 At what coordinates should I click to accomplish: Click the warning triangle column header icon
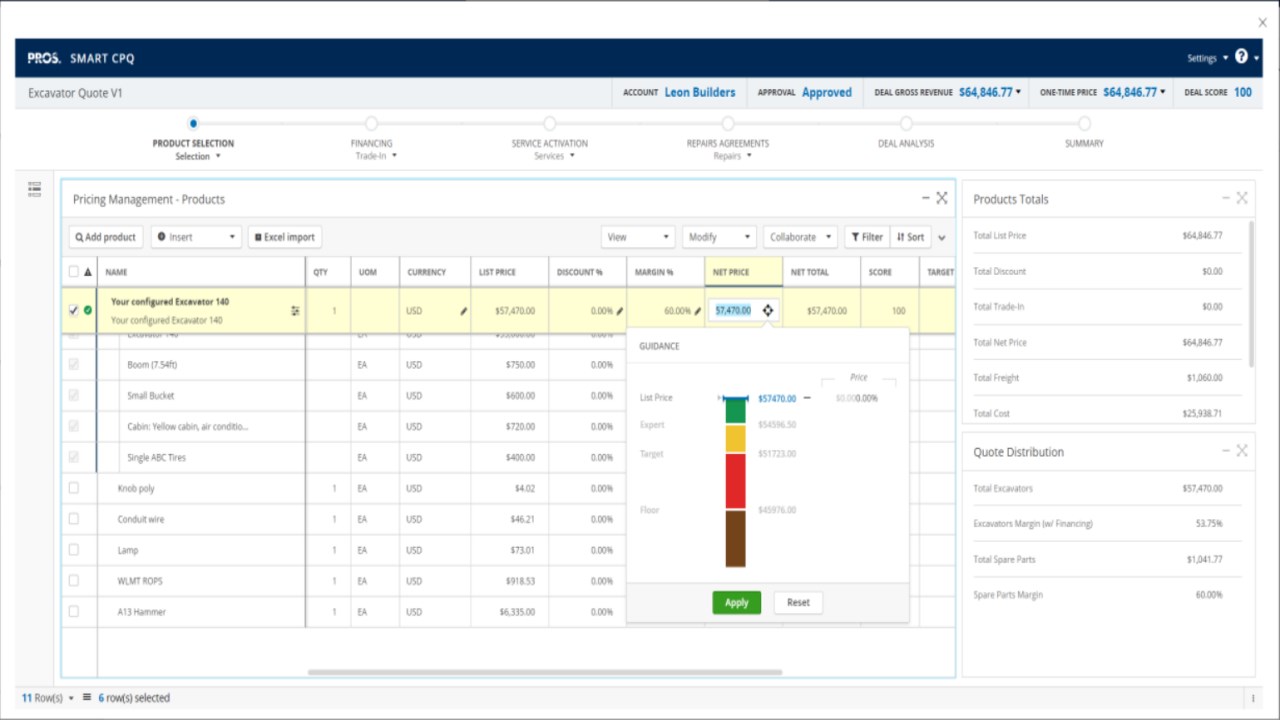[88, 272]
